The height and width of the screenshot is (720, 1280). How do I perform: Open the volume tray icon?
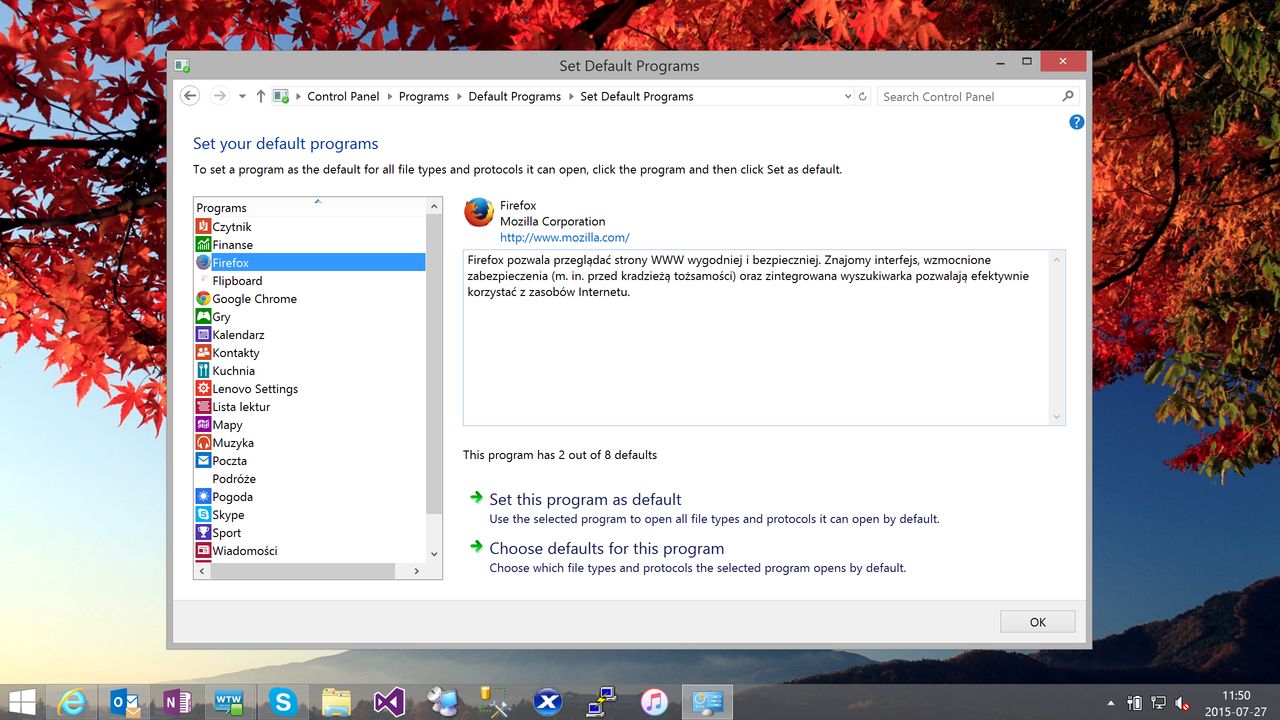point(1182,703)
